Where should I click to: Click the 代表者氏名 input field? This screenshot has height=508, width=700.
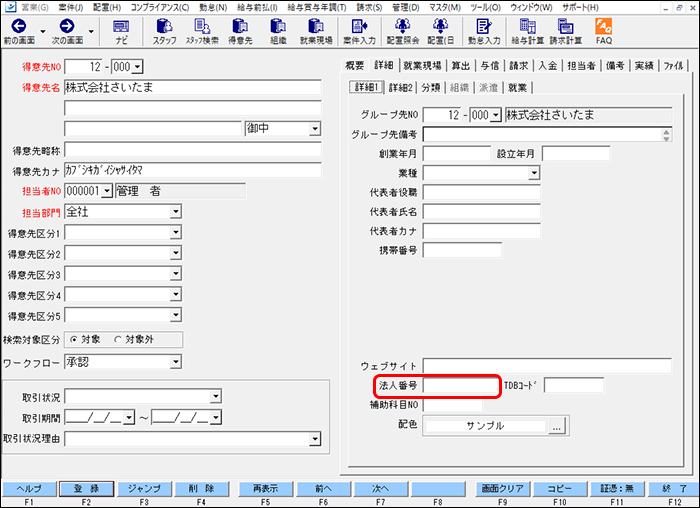481,212
